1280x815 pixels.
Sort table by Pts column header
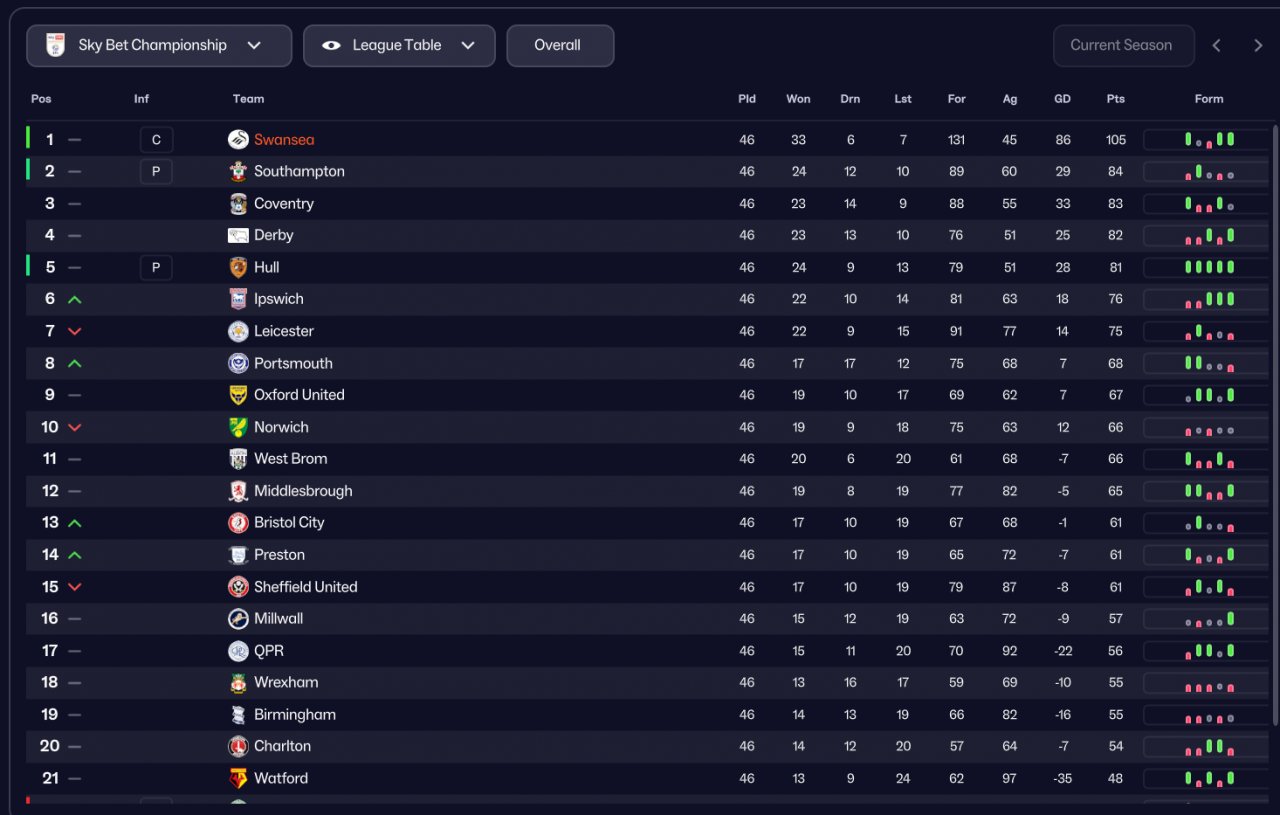point(1116,99)
